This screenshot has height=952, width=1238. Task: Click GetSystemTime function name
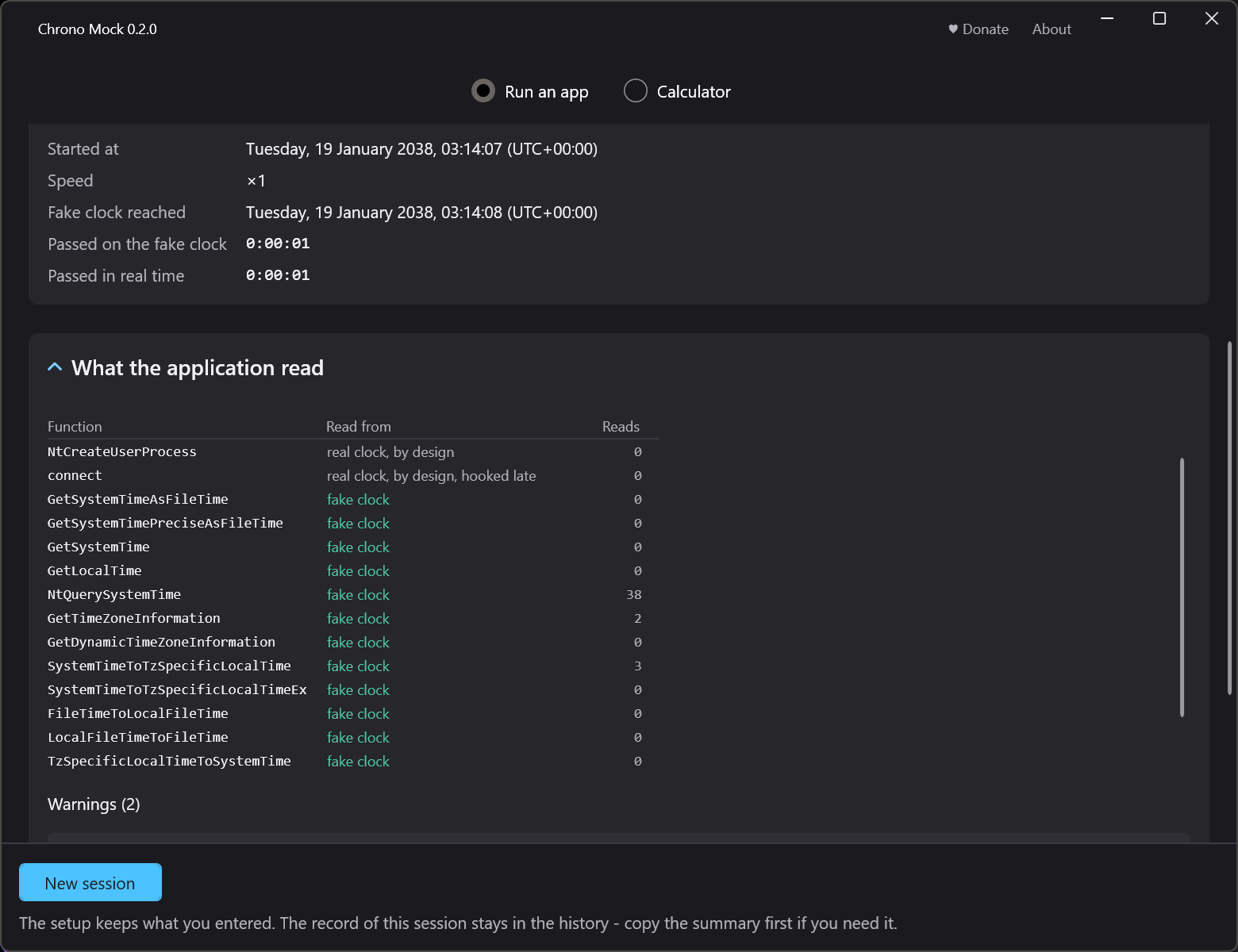coord(98,547)
